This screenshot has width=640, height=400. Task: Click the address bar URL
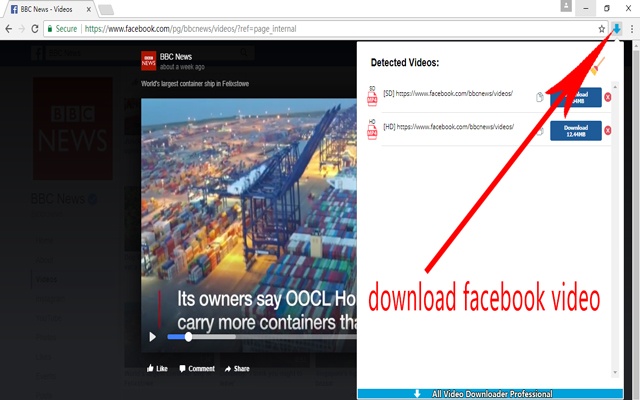click(190, 29)
